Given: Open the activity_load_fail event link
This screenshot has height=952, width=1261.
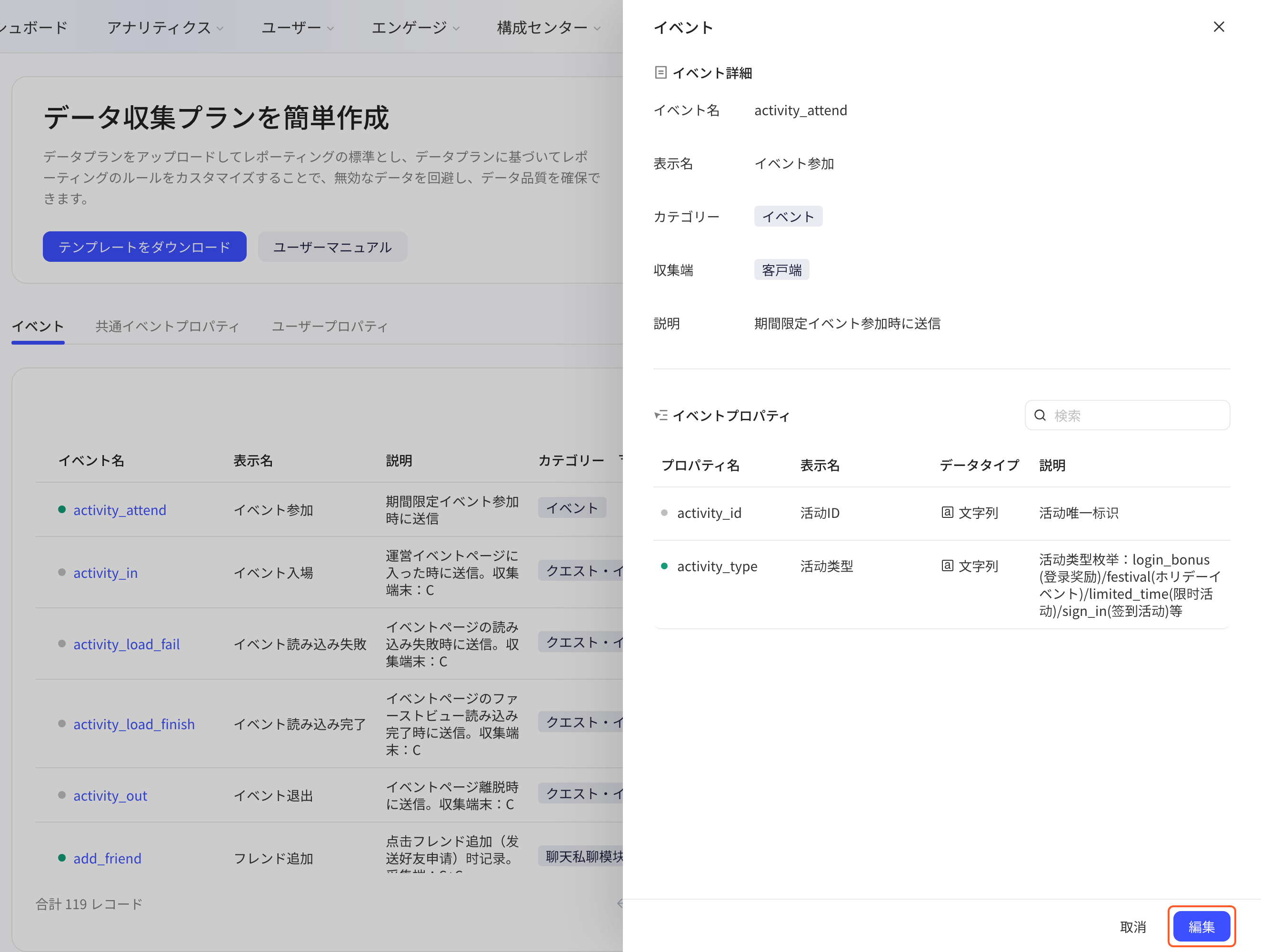Looking at the screenshot, I should [127, 644].
